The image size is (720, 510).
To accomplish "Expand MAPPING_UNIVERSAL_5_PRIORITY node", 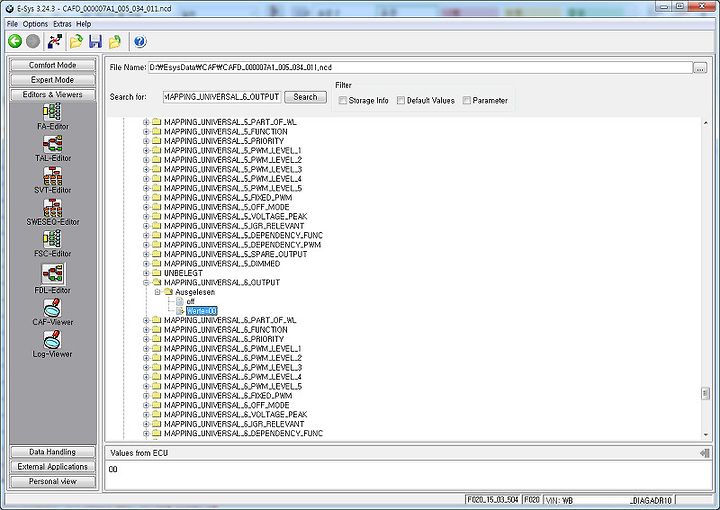I will coord(146,141).
